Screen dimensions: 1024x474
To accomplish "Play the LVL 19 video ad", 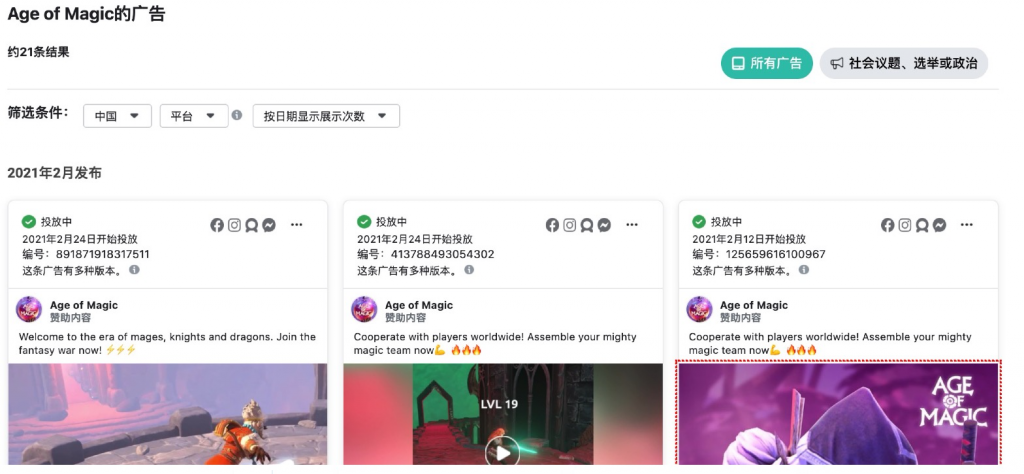I will coord(502,452).
